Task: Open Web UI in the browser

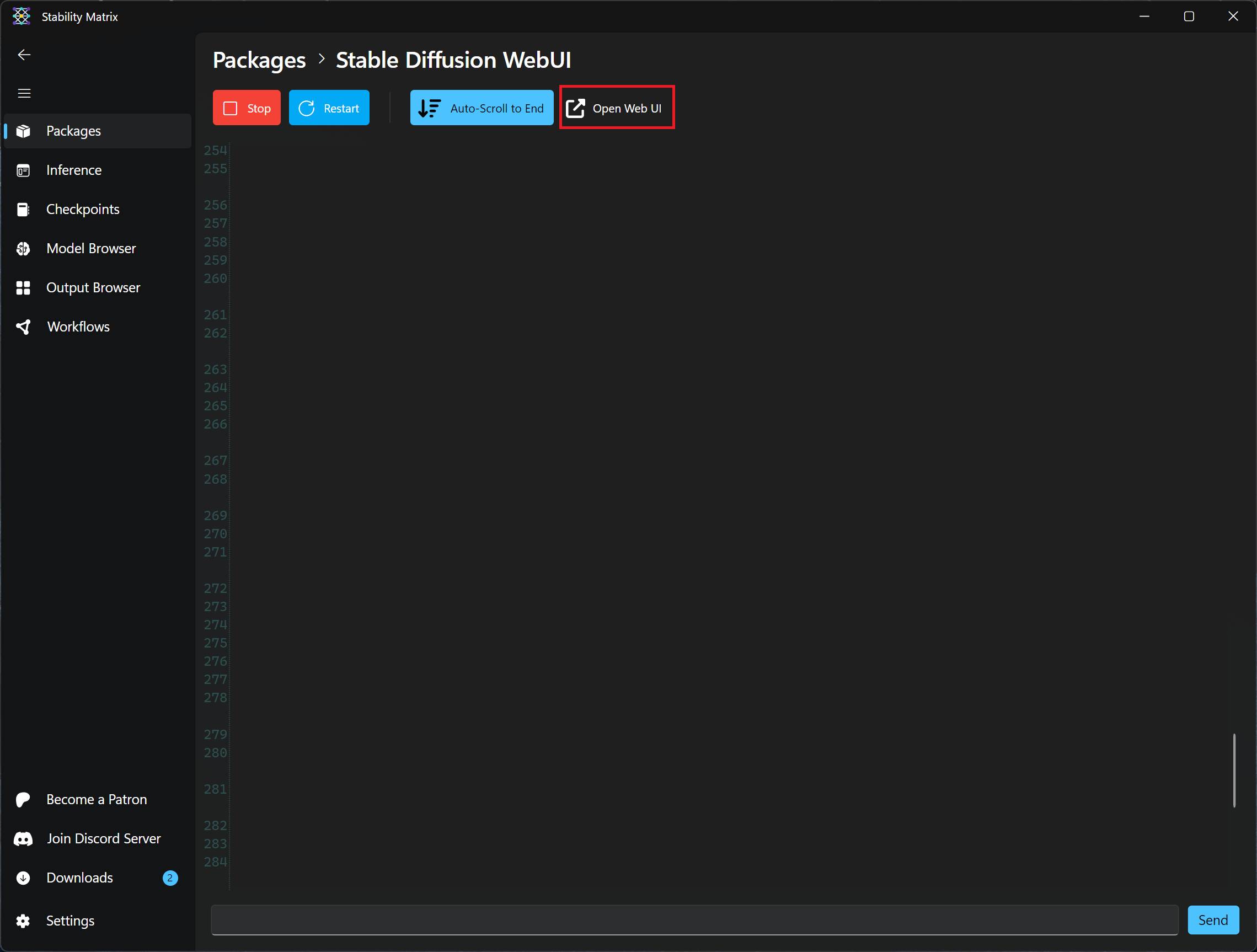Action: [x=617, y=108]
